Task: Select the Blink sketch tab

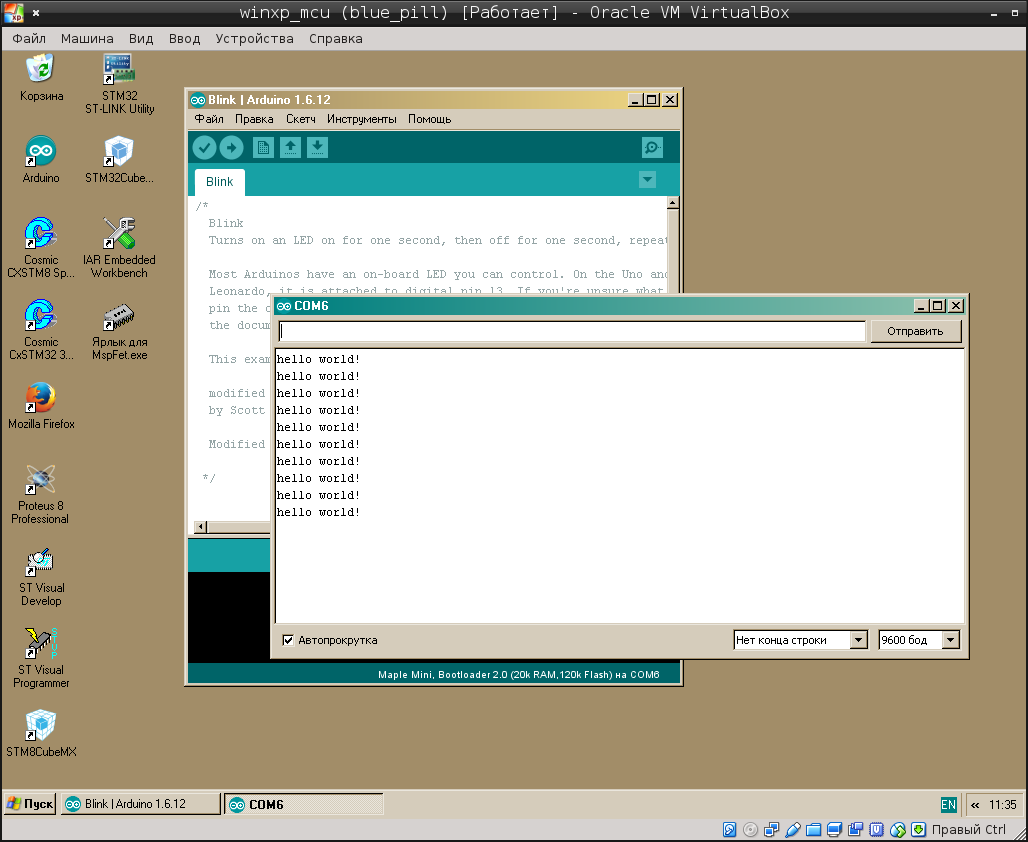Action: (x=220, y=182)
